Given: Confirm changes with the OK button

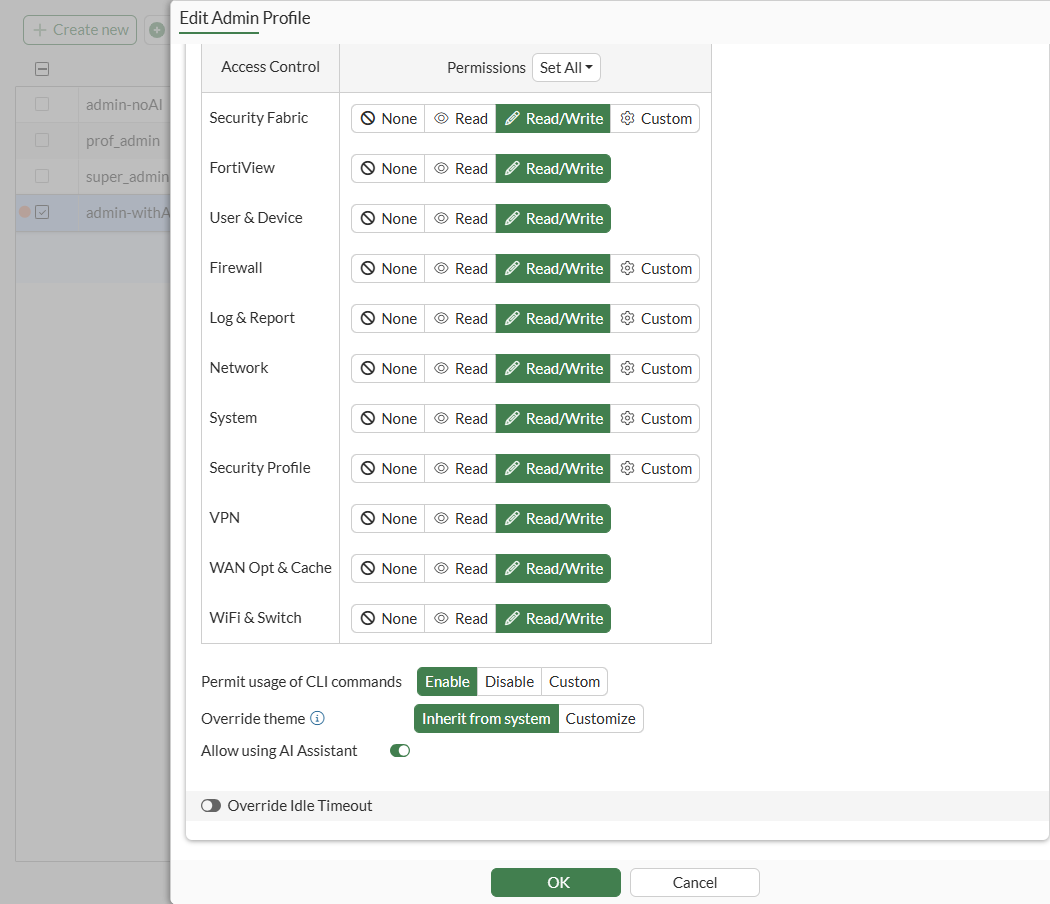Looking at the screenshot, I should (556, 883).
